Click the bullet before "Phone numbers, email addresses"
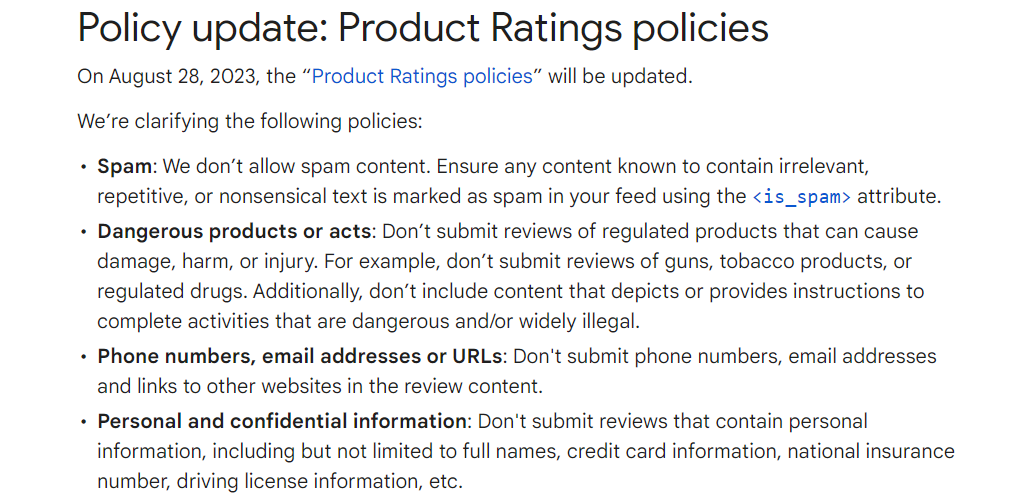This screenshot has height=493, width=1030. coord(83,357)
